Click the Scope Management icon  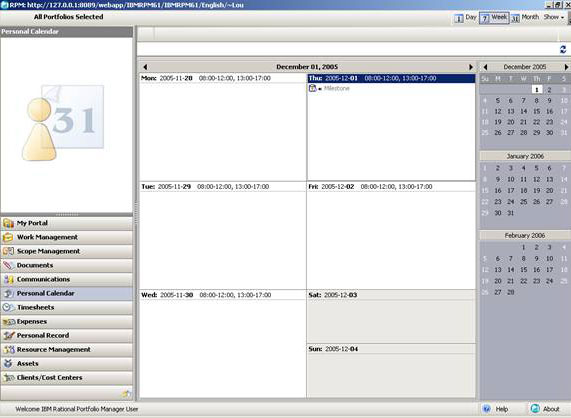pyautogui.click(x=8, y=251)
